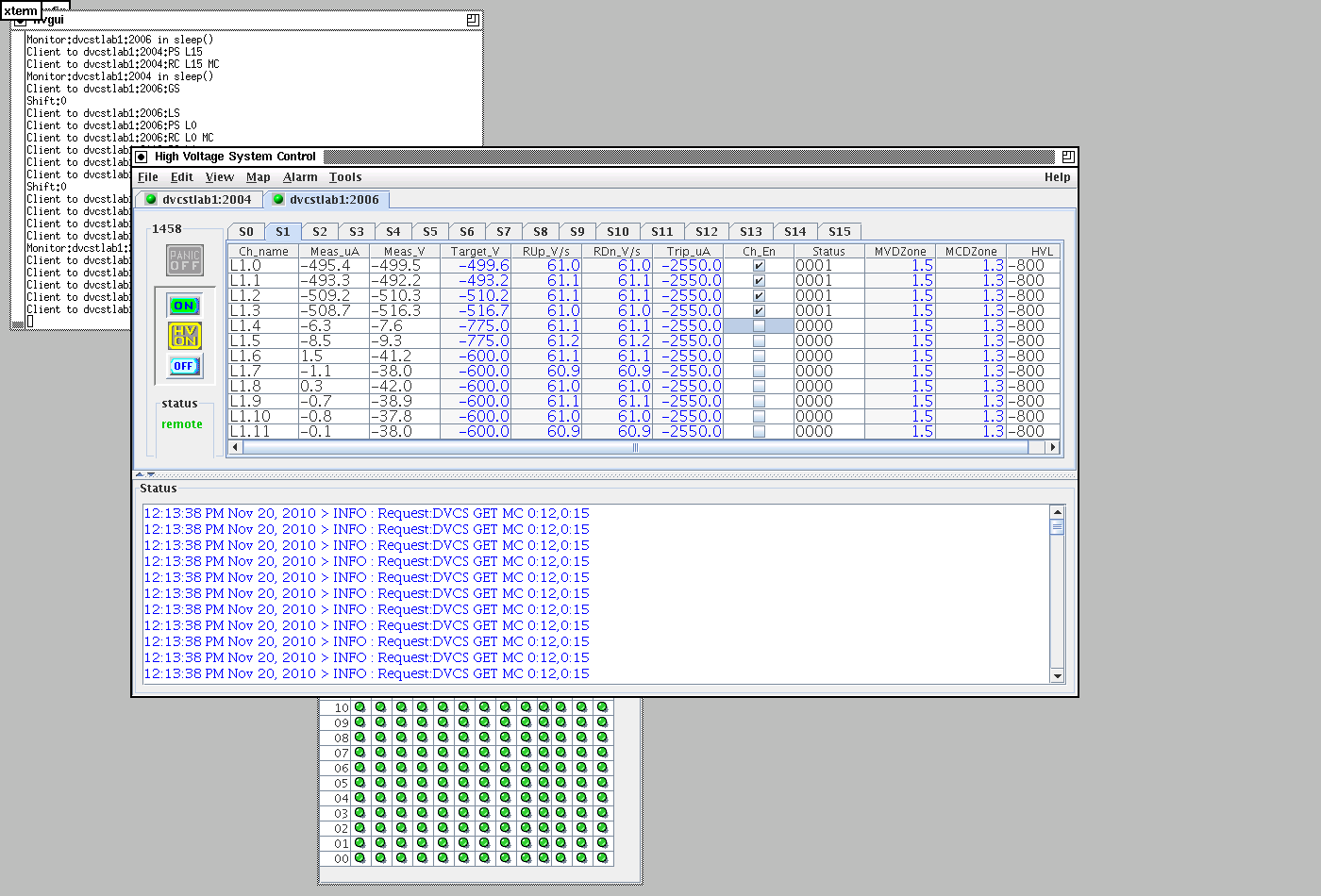Select channel name L1.7 in the table
1321x896 pixels.
coord(263,372)
